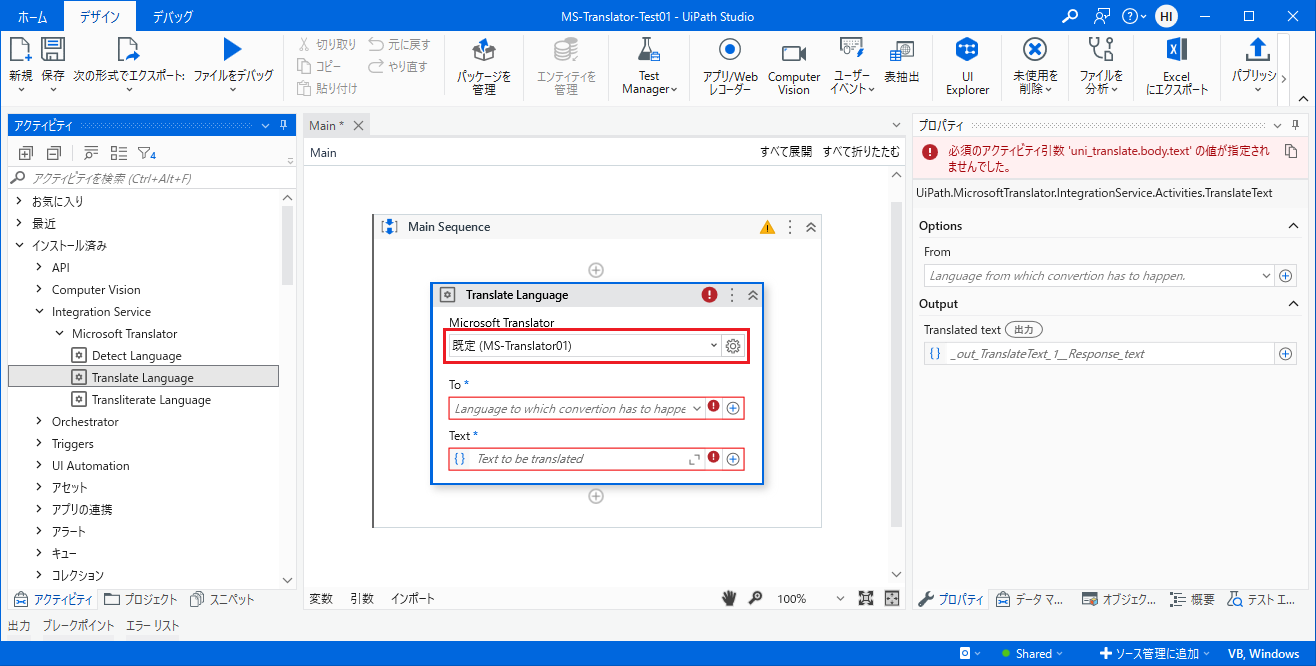Click Analyze File (ファイルを分析) icon
Screen dimensions: 1316x666
(x=1101, y=50)
